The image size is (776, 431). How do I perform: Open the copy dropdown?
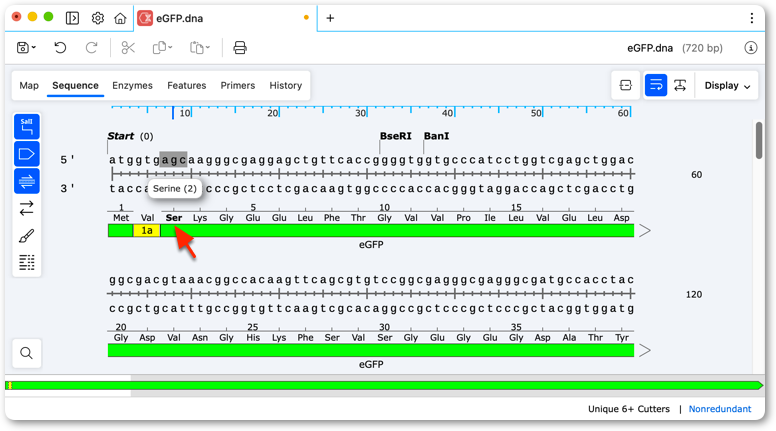pyautogui.click(x=162, y=48)
